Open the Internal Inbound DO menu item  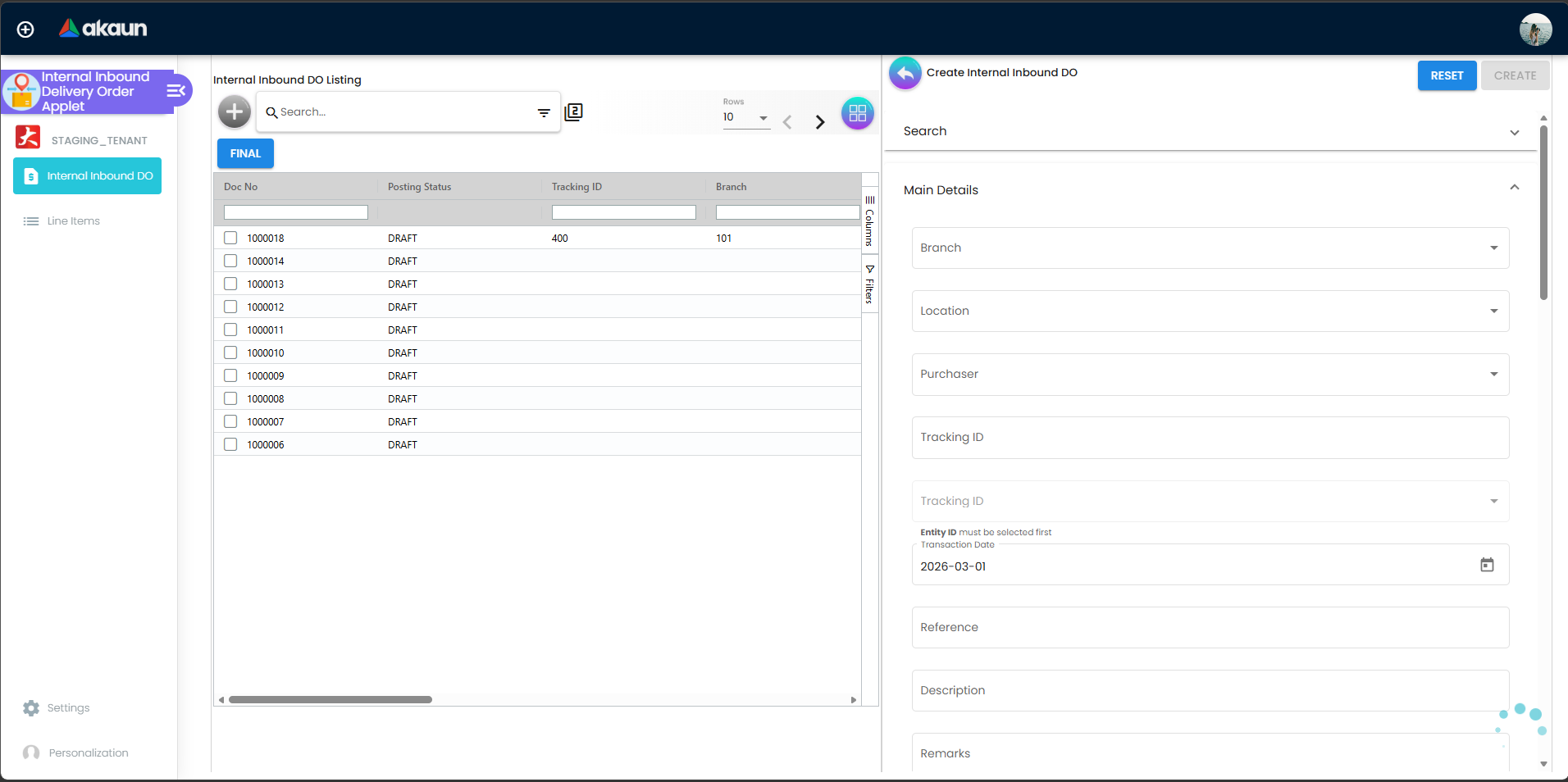pos(88,176)
